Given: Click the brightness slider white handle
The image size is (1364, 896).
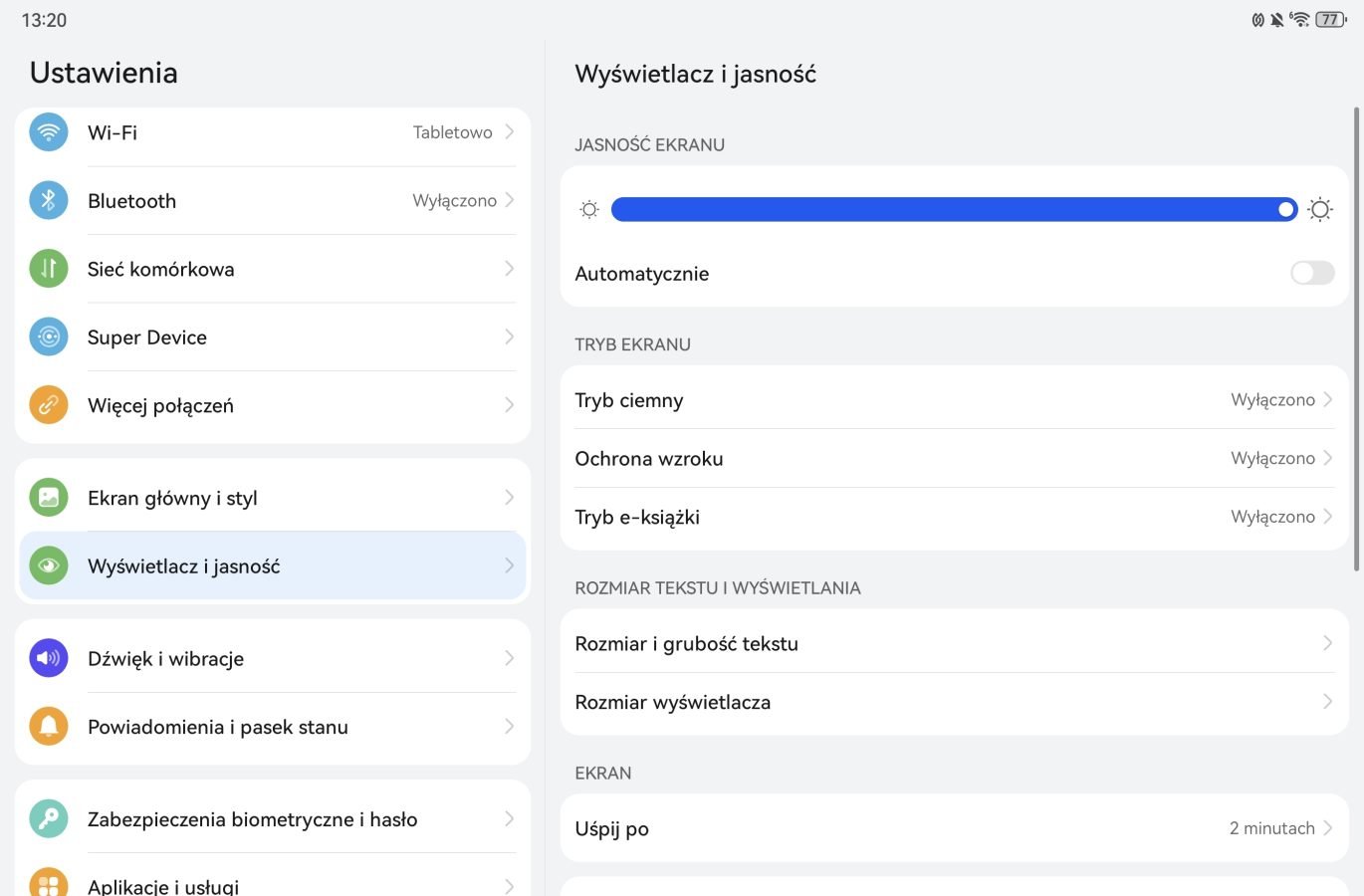Looking at the screenshot, I should [1286, 209].
